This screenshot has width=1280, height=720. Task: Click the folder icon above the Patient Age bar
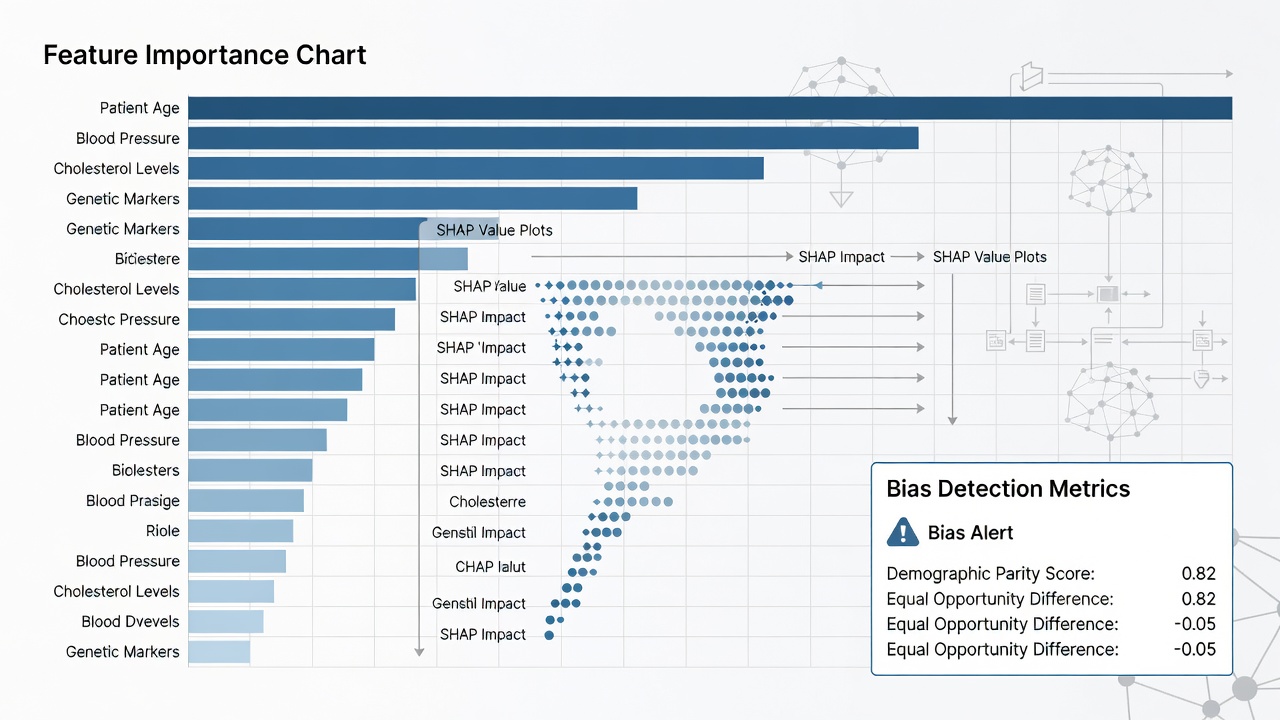click(x=1031, y=74)
